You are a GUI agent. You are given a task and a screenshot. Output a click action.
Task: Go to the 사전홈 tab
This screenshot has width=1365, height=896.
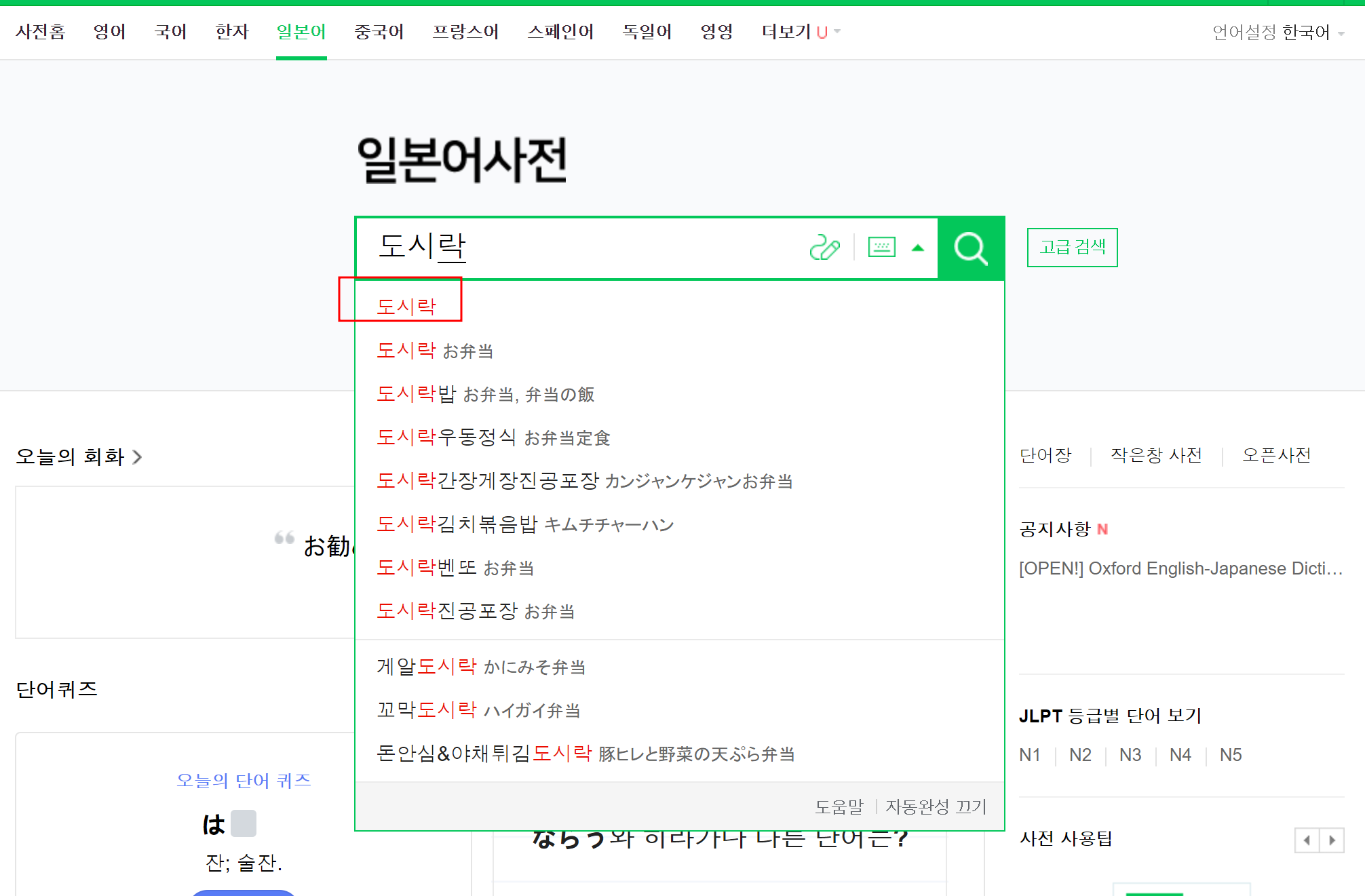41,31
